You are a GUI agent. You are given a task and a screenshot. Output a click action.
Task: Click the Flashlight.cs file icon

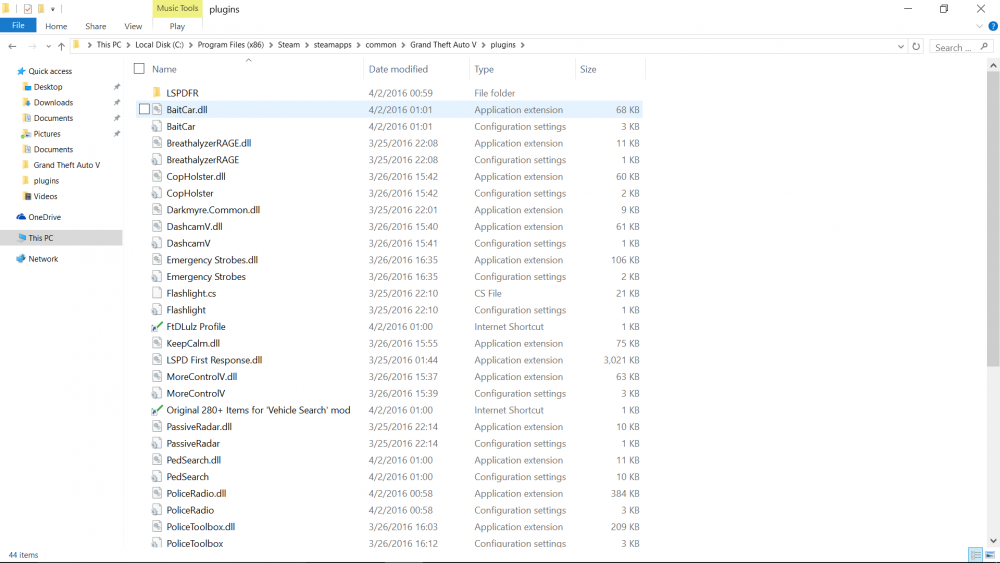156,293
